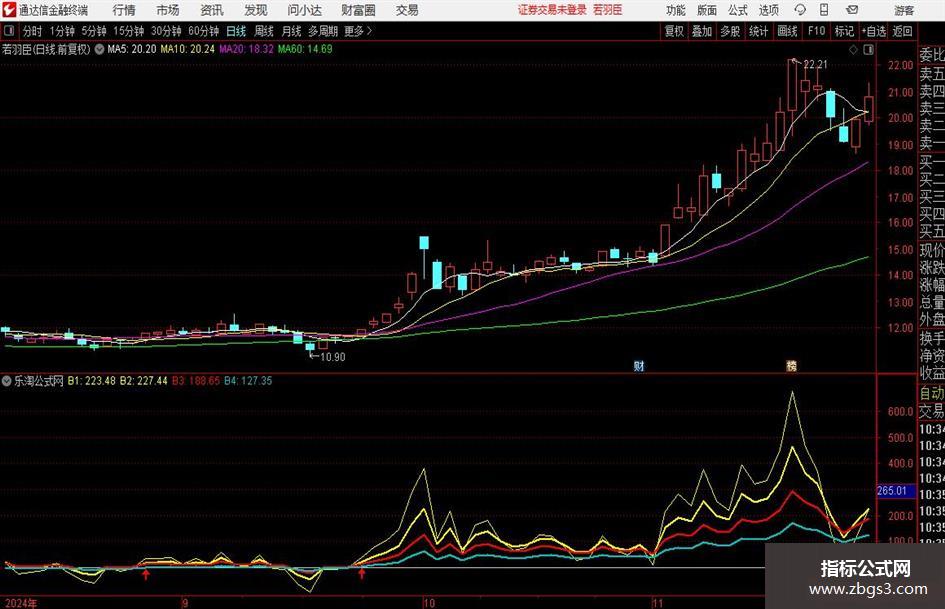945x609 pixels.
Task: Click the B1: 223.48 indicator value
Action: pyautogui.click(x=92, y=381)
